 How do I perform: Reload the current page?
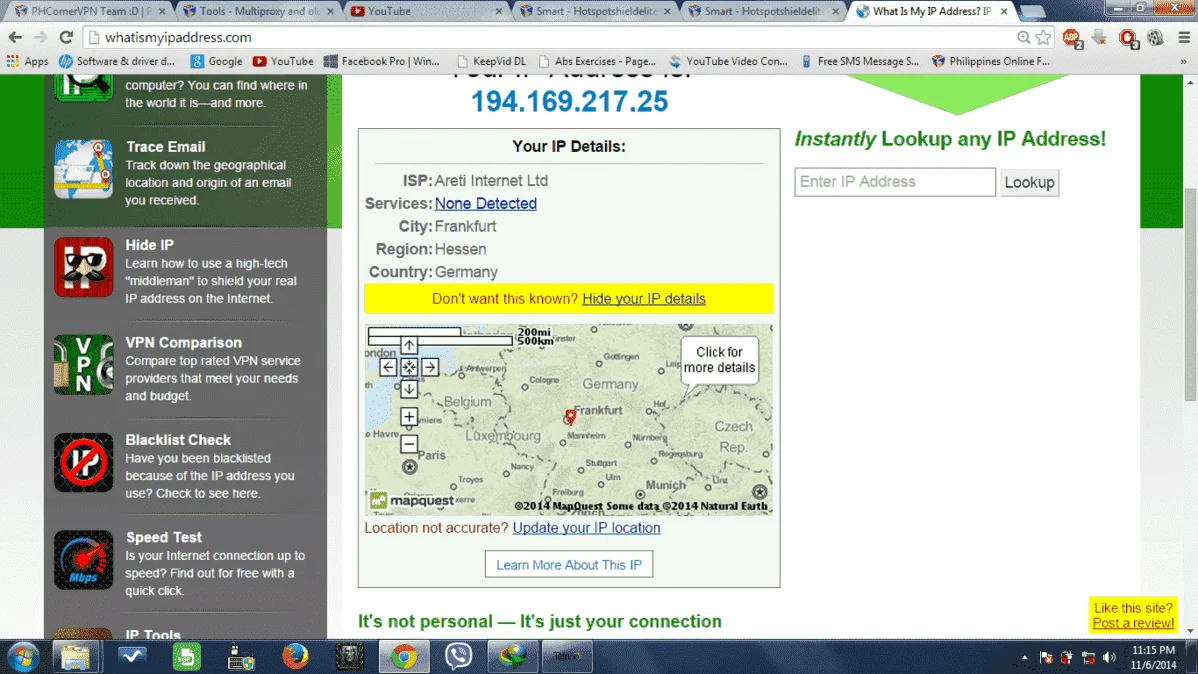click(66, 37)
